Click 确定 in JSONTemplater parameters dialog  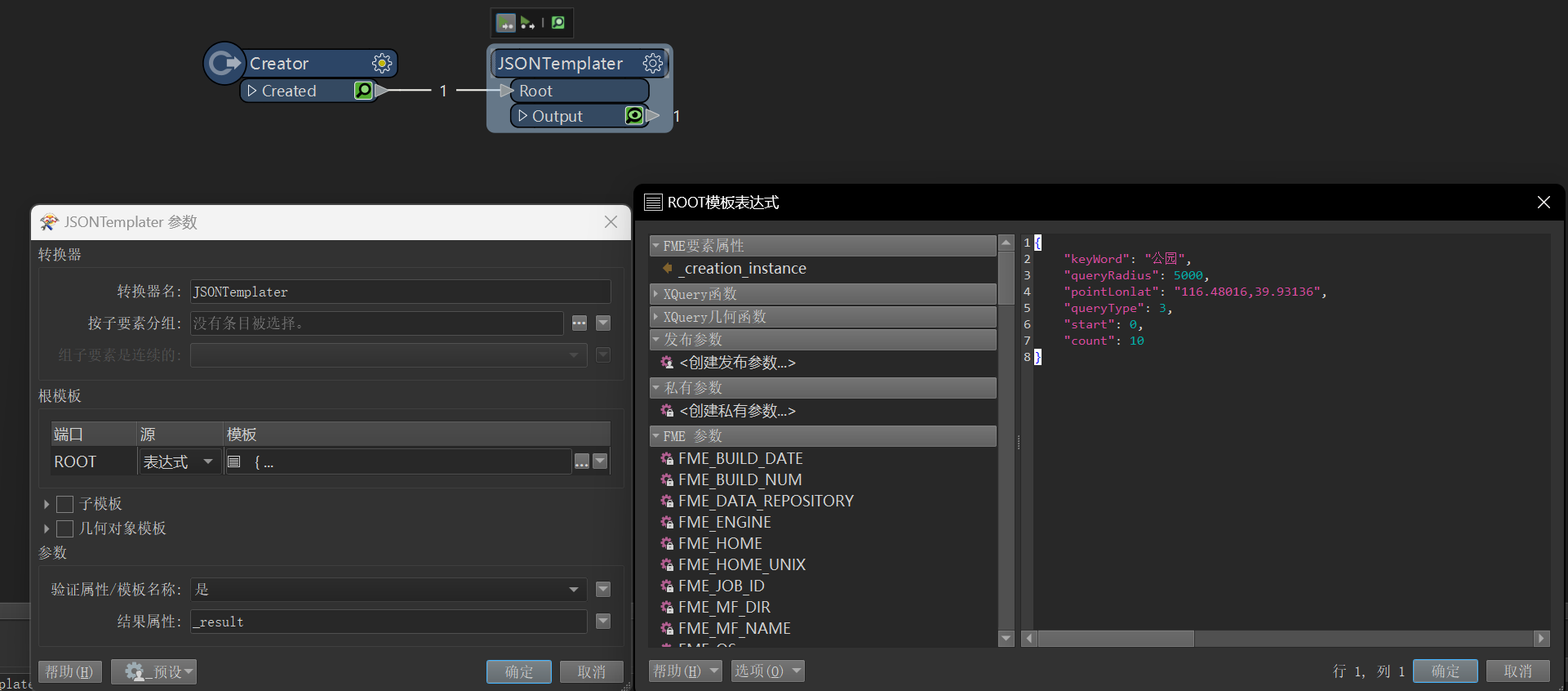(x=519, y=671)
